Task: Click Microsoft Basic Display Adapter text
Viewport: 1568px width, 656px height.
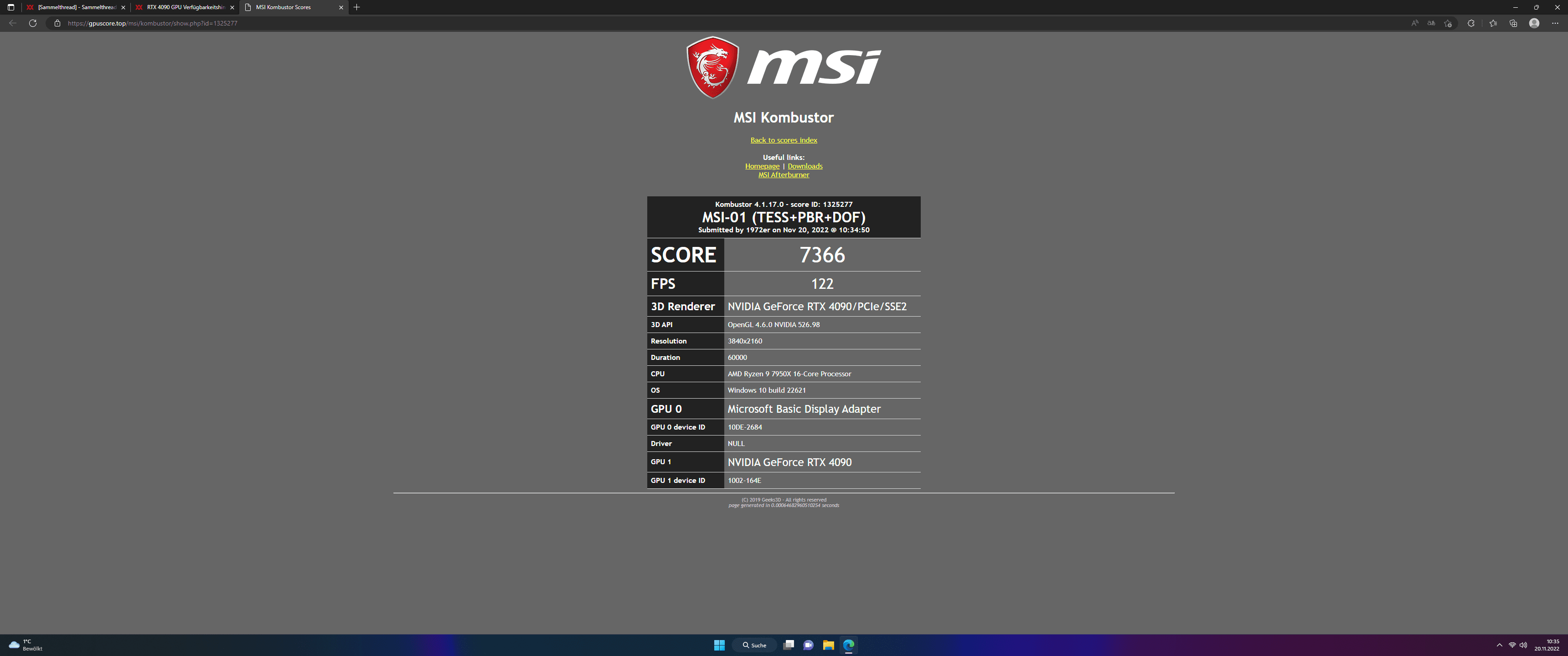Action: point(804,409)
